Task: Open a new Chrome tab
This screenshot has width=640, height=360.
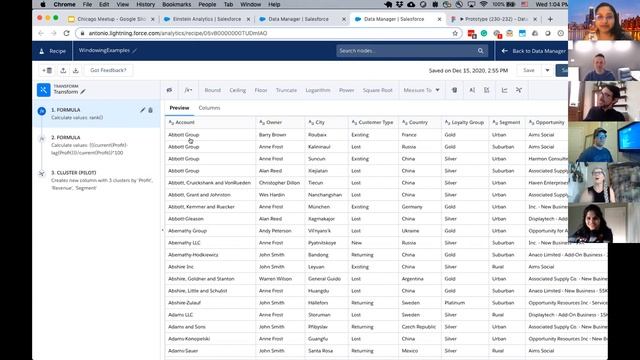Action: [550, 19]
